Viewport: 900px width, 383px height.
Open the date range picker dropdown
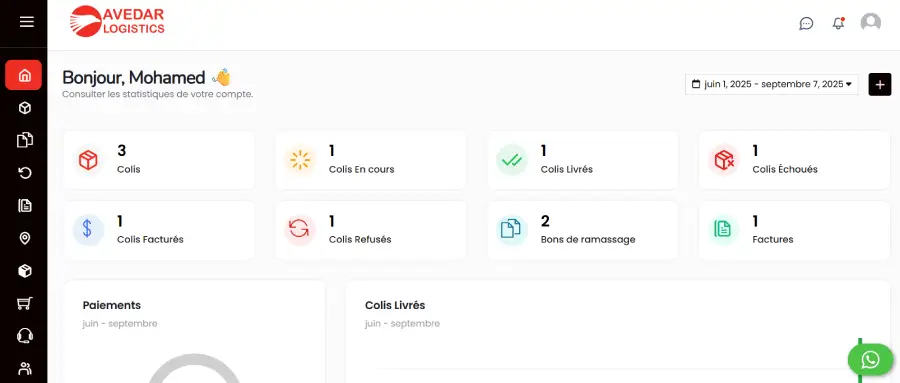771,84
